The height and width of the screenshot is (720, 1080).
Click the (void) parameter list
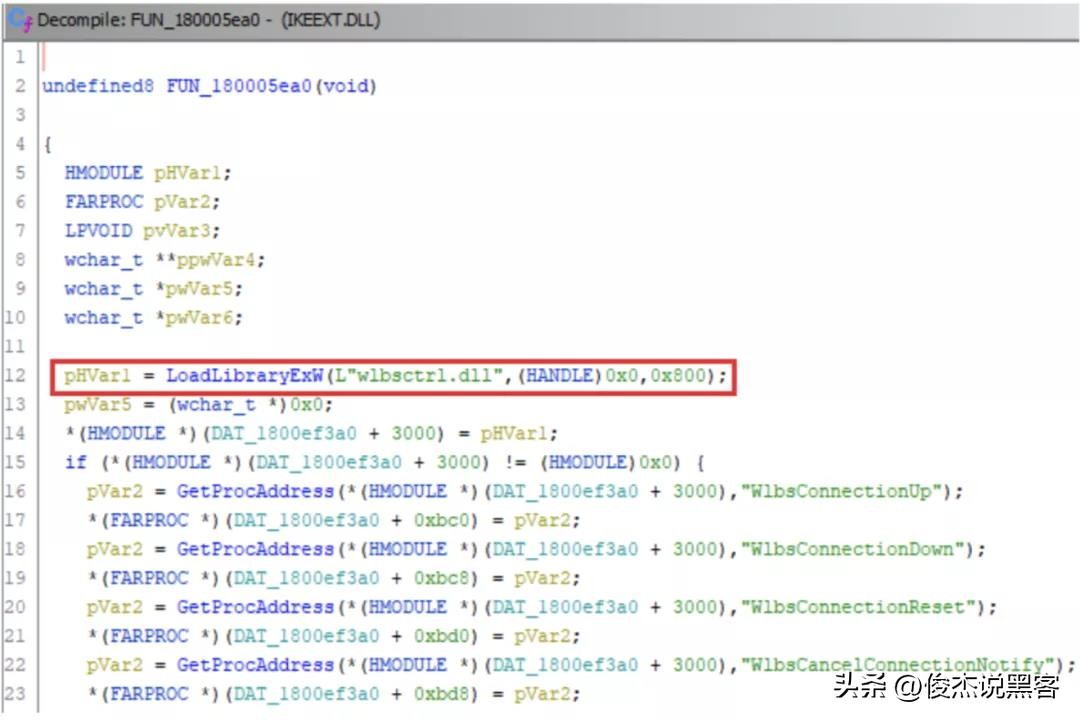346,86
